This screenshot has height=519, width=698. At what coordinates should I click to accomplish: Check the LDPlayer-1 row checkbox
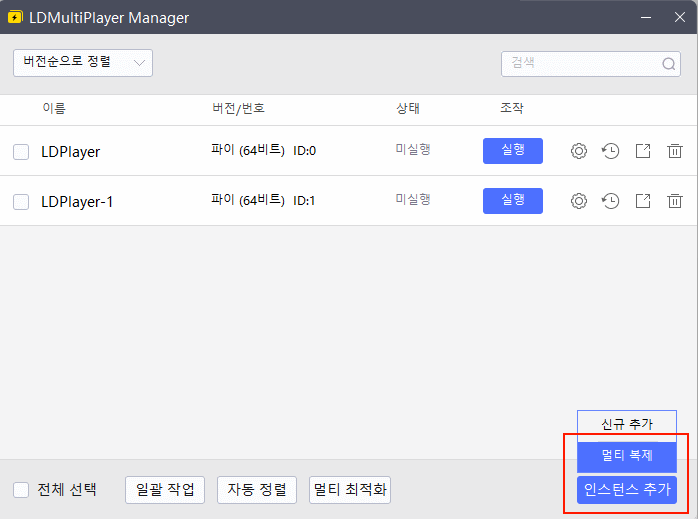21,202
